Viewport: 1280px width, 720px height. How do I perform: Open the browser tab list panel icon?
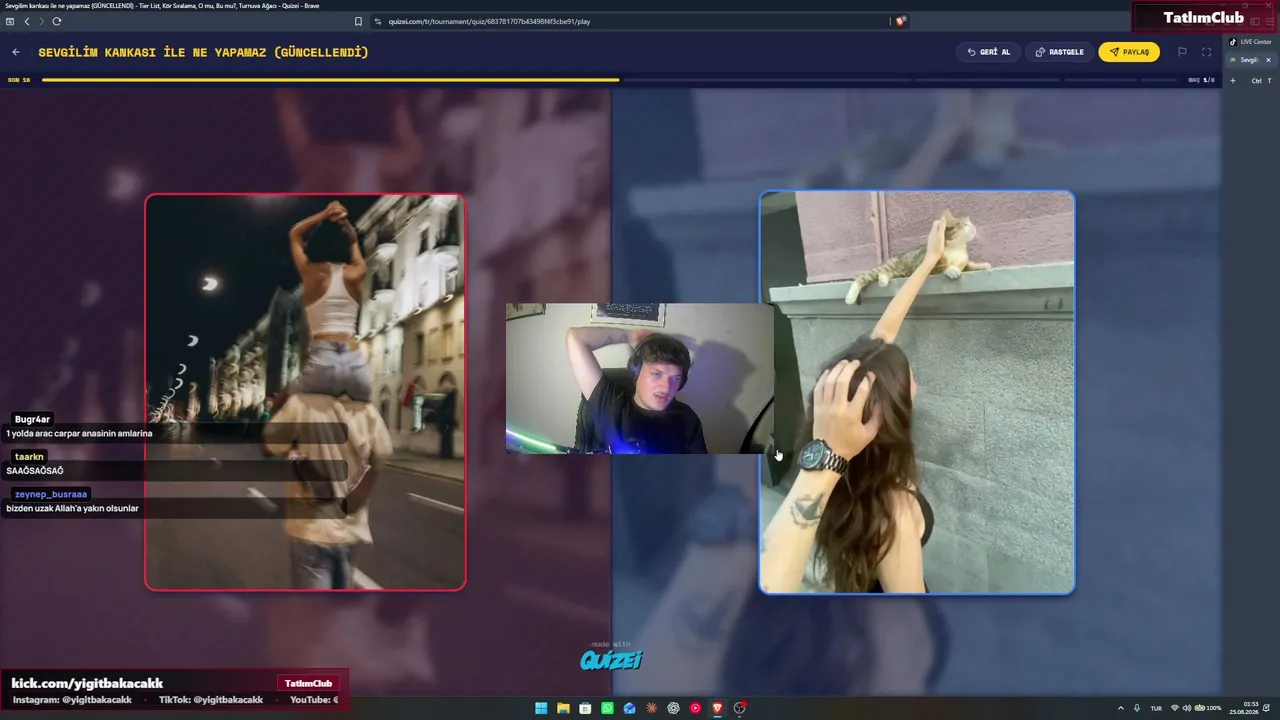click(10, 21)
